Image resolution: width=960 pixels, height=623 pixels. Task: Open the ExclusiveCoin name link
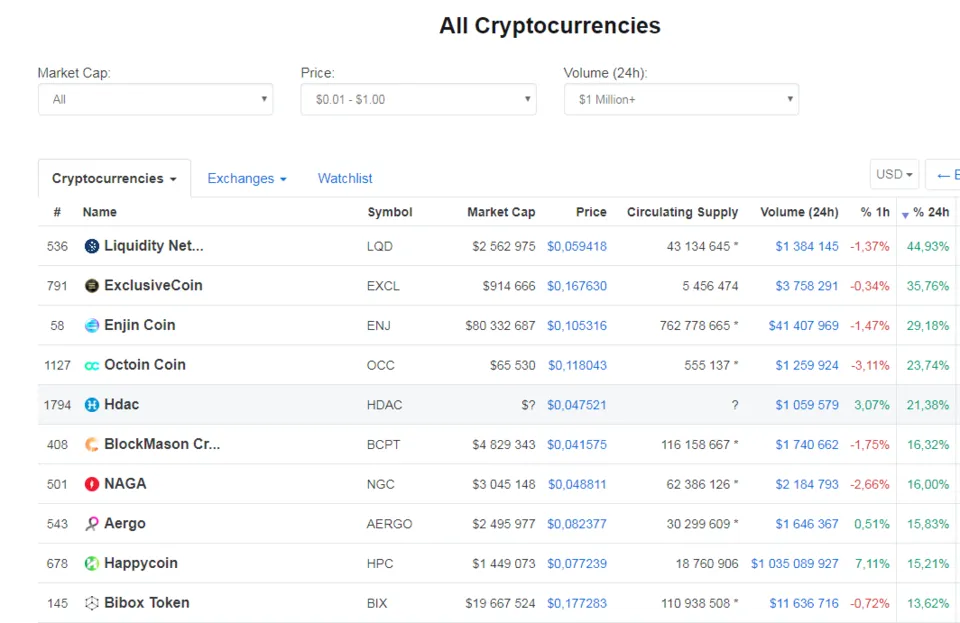click(153, 285)
